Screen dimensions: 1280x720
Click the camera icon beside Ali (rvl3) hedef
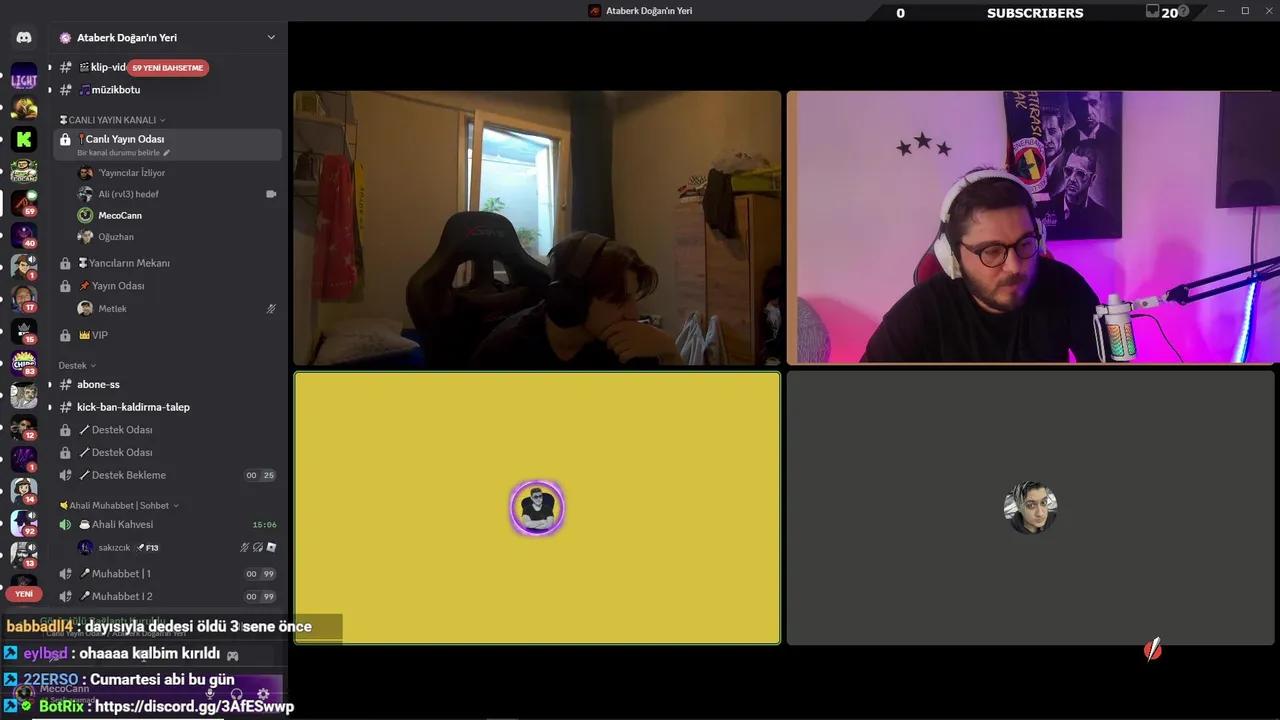pos(271,194)
